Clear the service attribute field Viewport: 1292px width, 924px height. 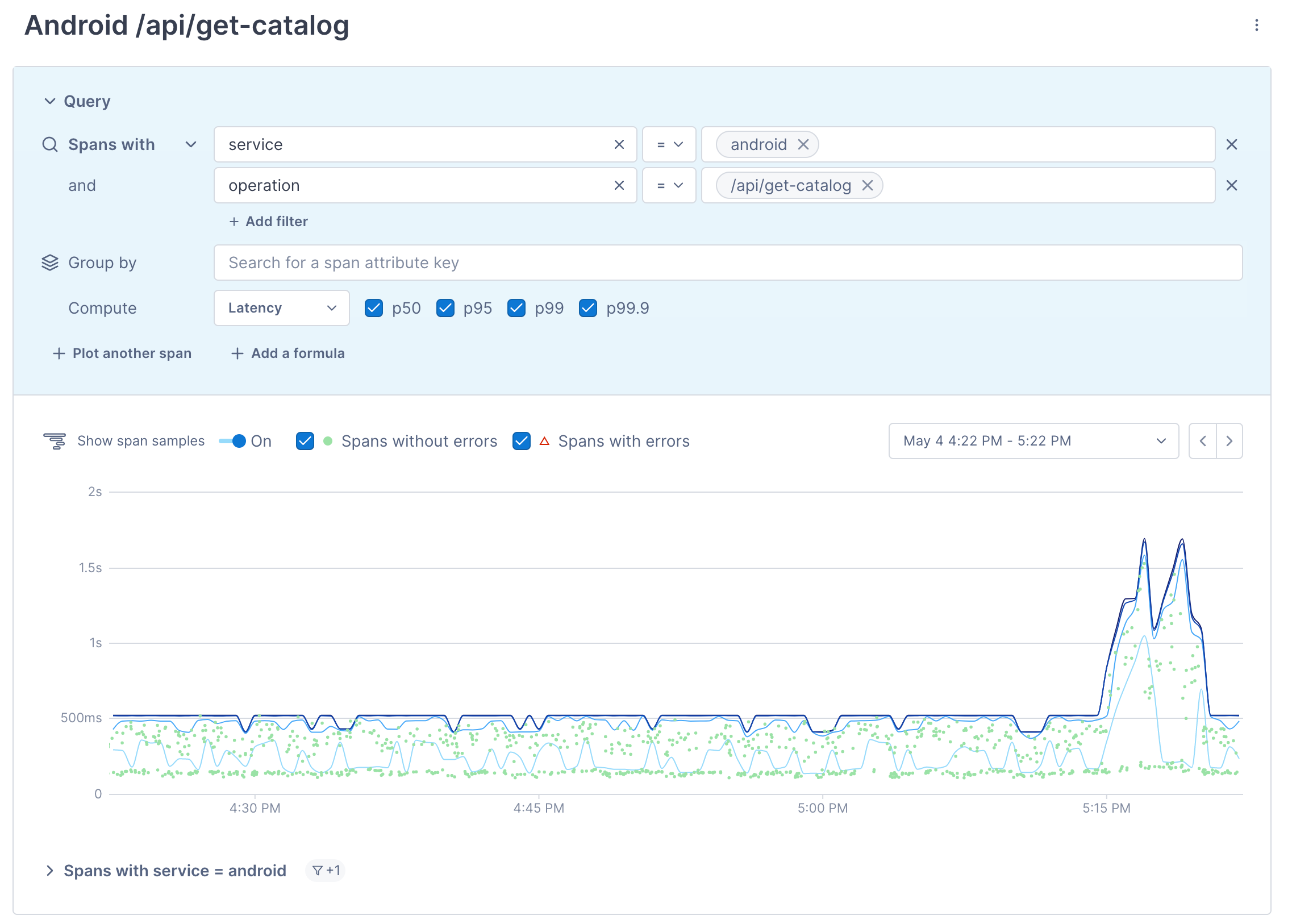point(619,144)
